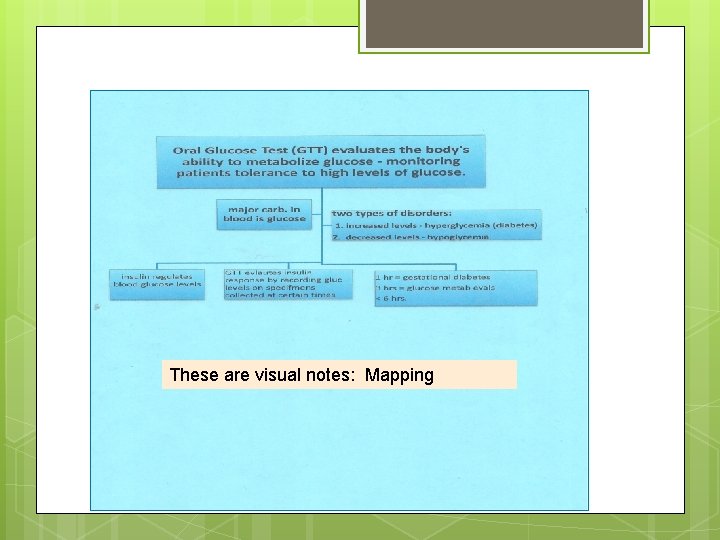Click the 'two types of disorders:' heading
720x540 pixels.
click(x=392, y=213)
